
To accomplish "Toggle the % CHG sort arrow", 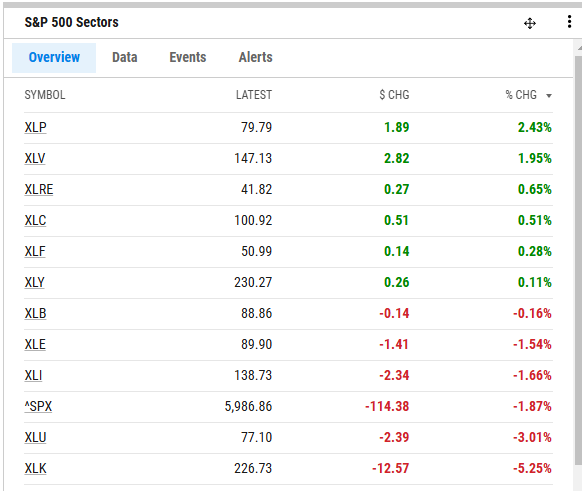I will (x=549, y=96).
